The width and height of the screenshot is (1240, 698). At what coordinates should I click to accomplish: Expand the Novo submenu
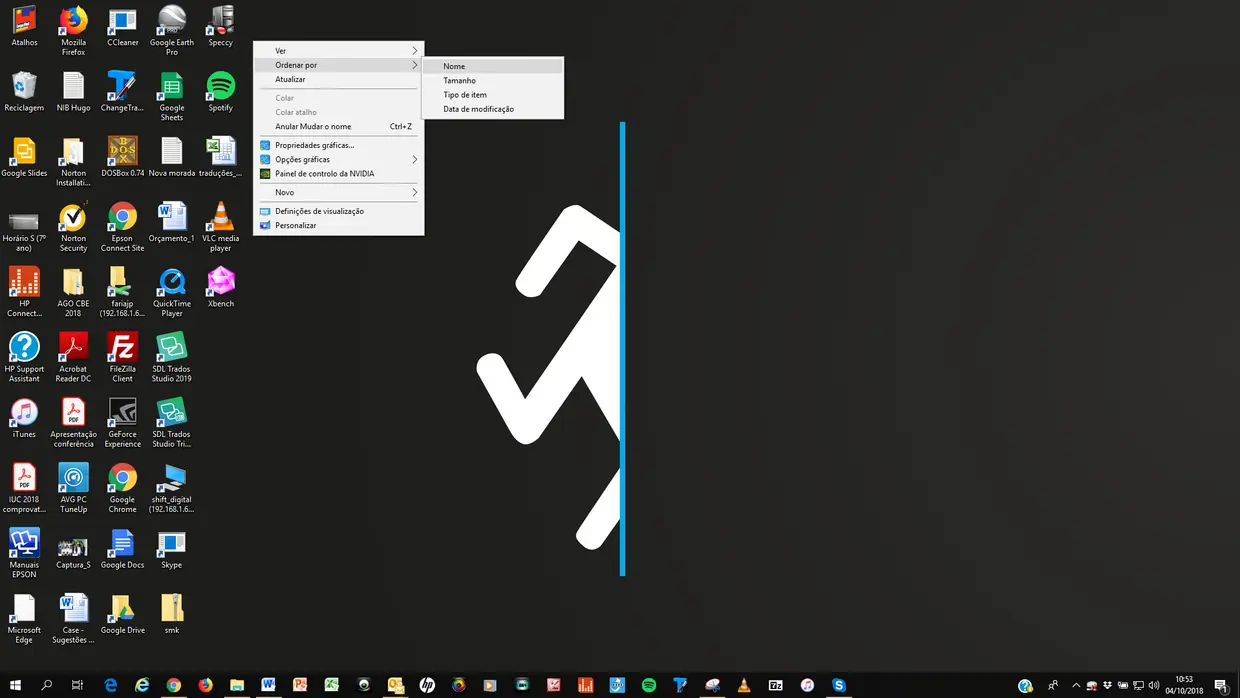[338, 192]
